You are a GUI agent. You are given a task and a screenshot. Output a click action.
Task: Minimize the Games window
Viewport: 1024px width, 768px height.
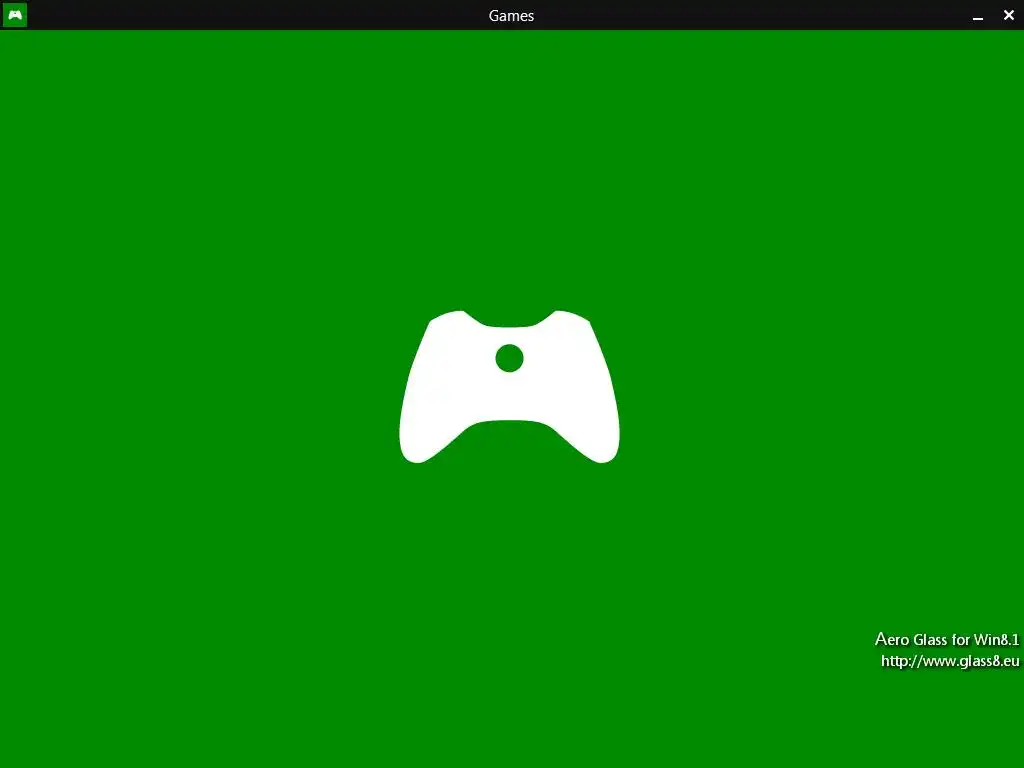[x=978, y=16]
